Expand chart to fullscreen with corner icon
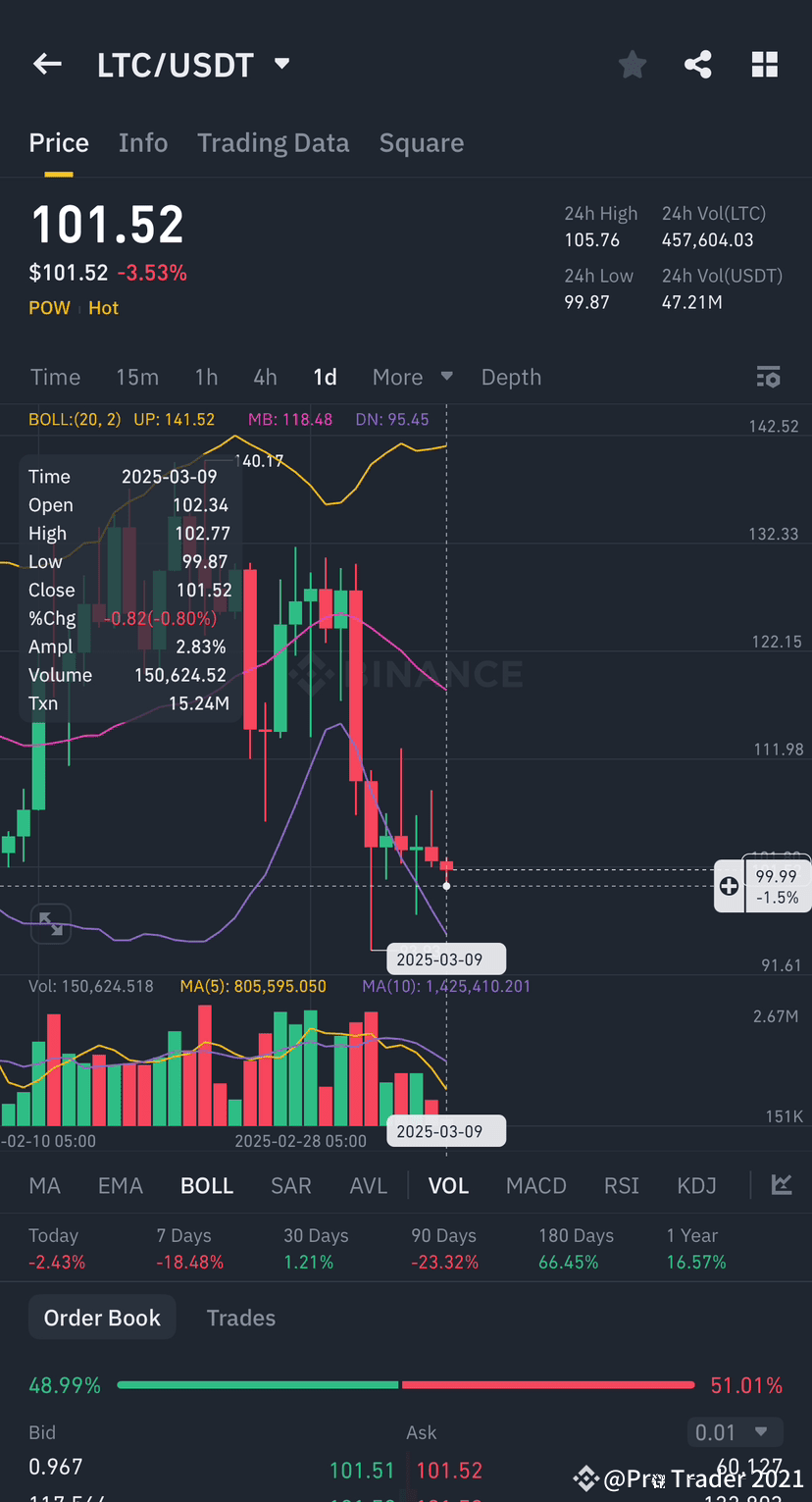812x1502 pixels. [x=49, y=923]
